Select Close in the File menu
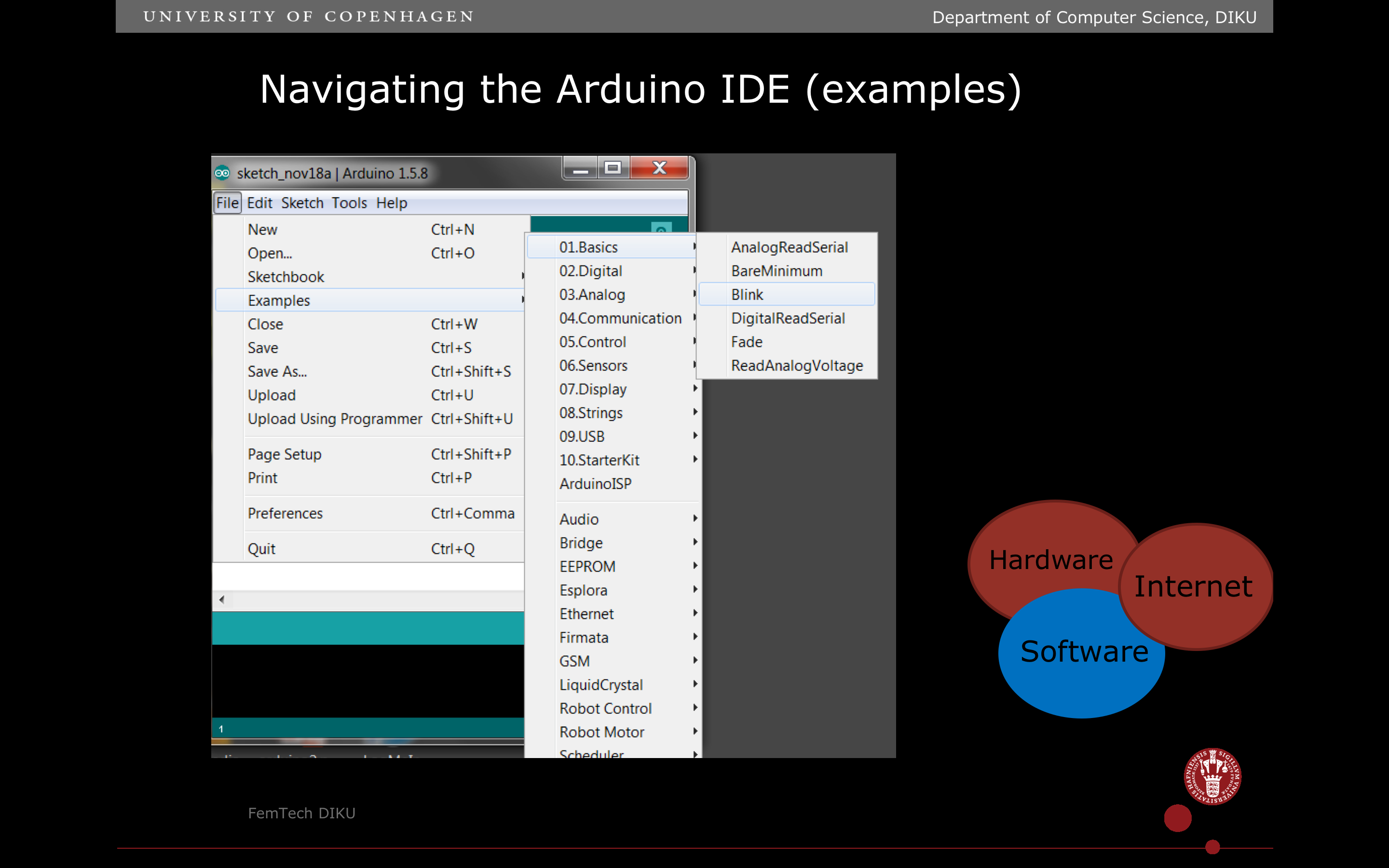Image resolution: width=1389 pixels, height=868 pixels. (x=369, y=325)
